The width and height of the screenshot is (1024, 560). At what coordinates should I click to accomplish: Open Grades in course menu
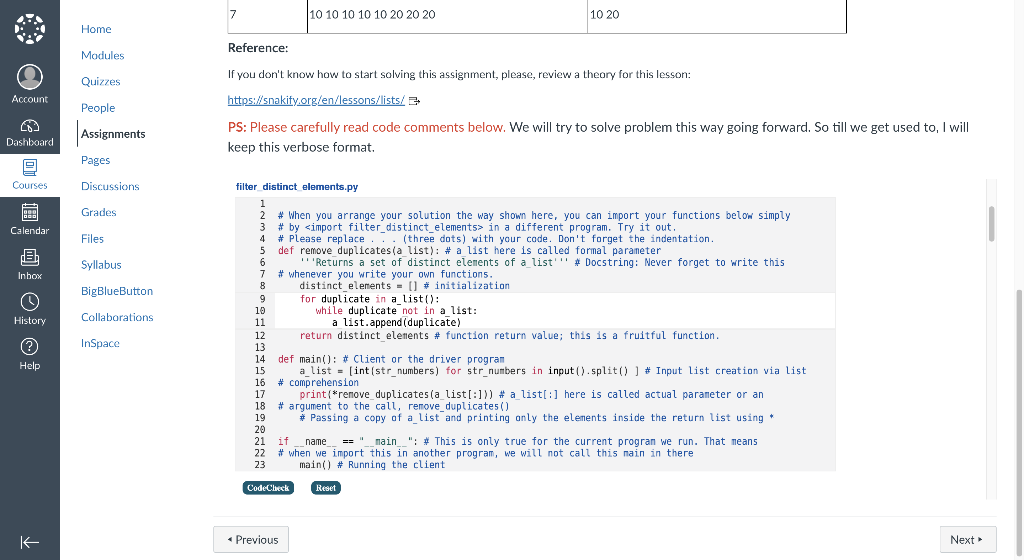99,212
